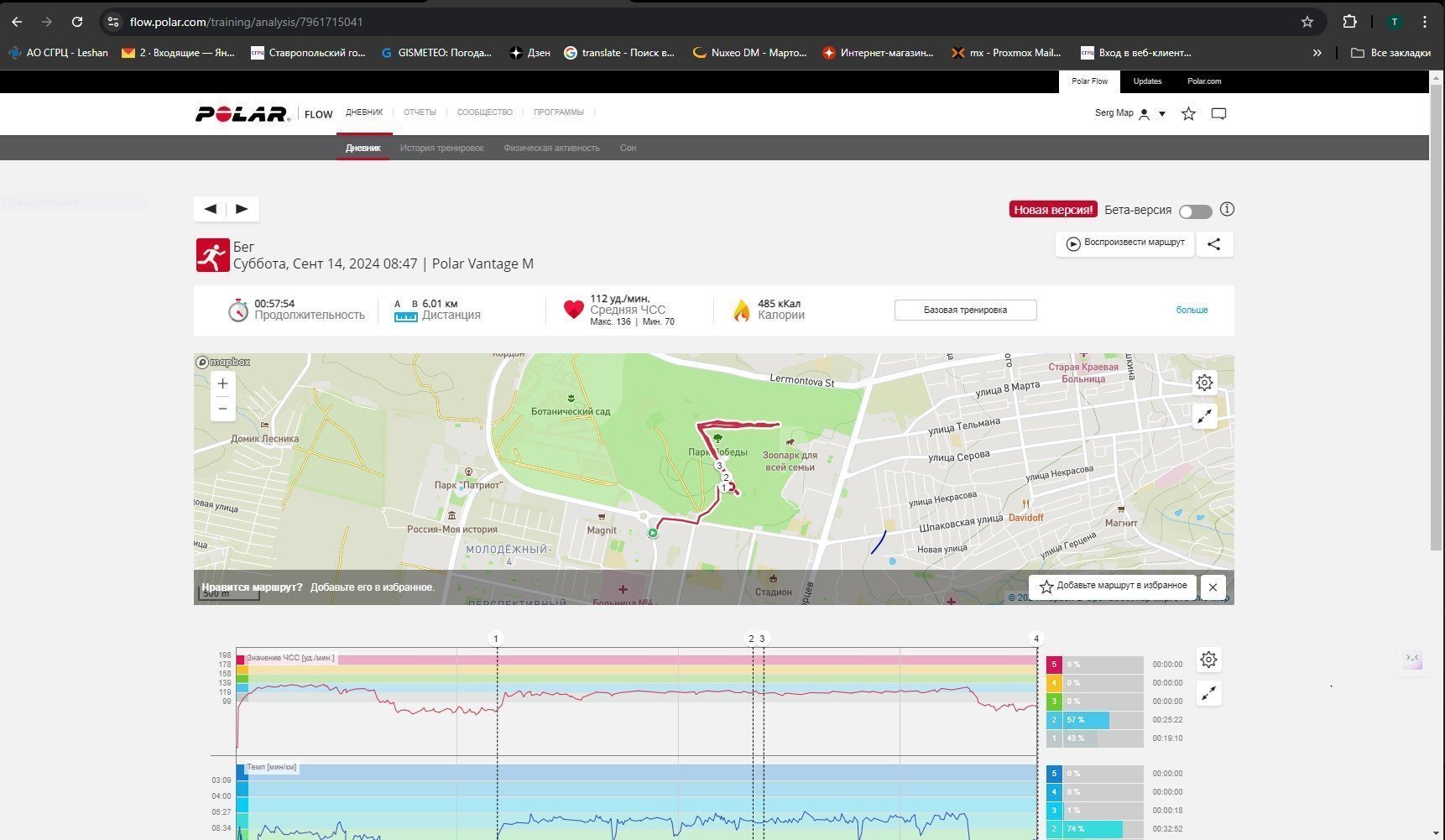
Task: Open the ОТЧЕТЫ main menu item
Action: (420, 112)
